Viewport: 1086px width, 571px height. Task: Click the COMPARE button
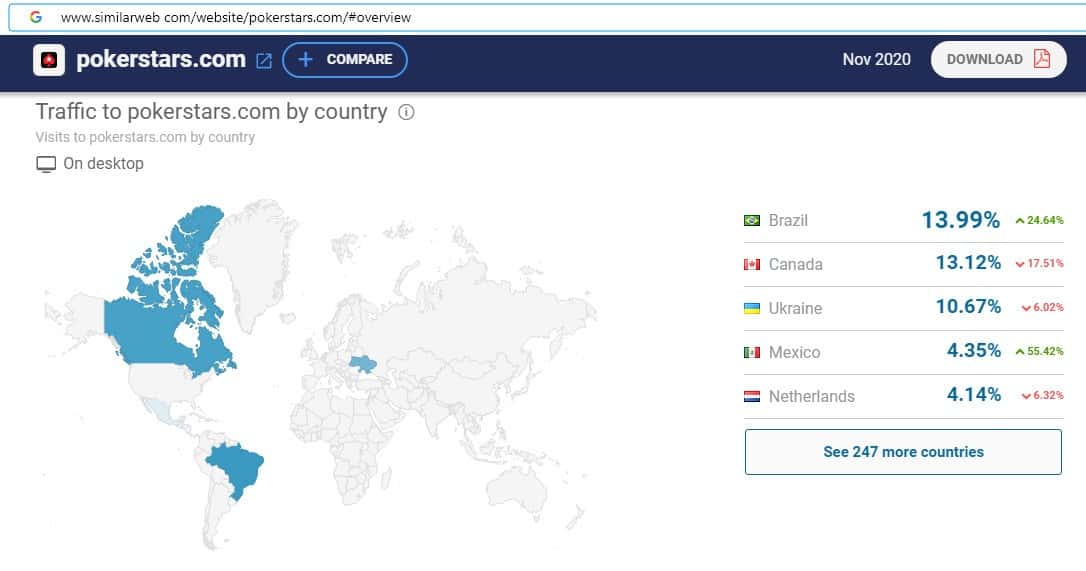pyautogui.click(x=345, y=60)
